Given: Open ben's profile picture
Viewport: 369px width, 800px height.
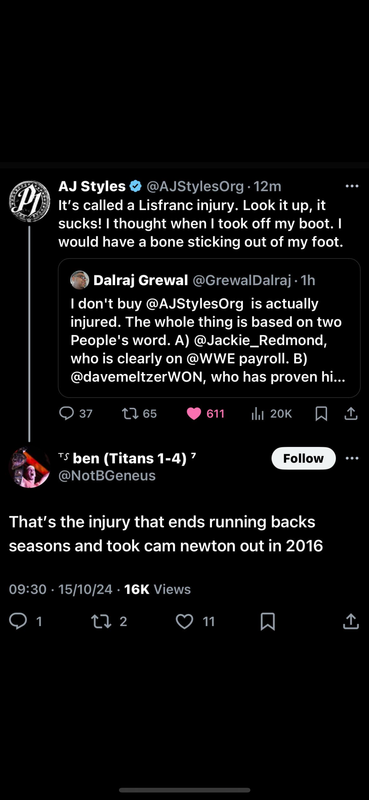Looking at the screenshot, I should [x=30, y=467].
